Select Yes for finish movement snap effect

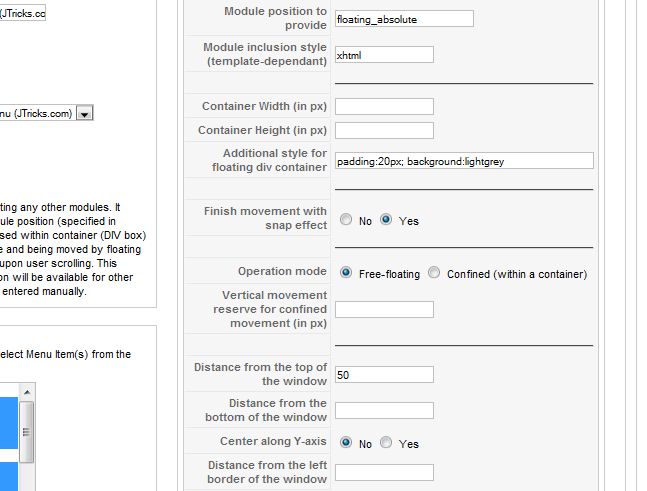[386, 220]
